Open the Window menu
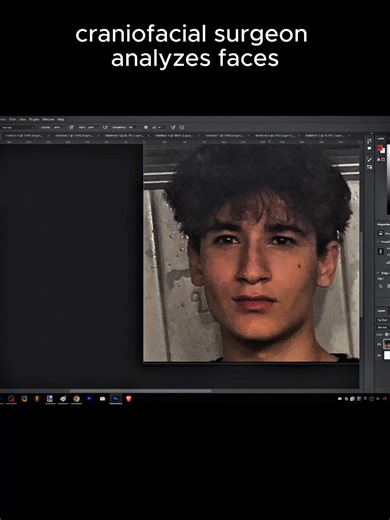 48,119
